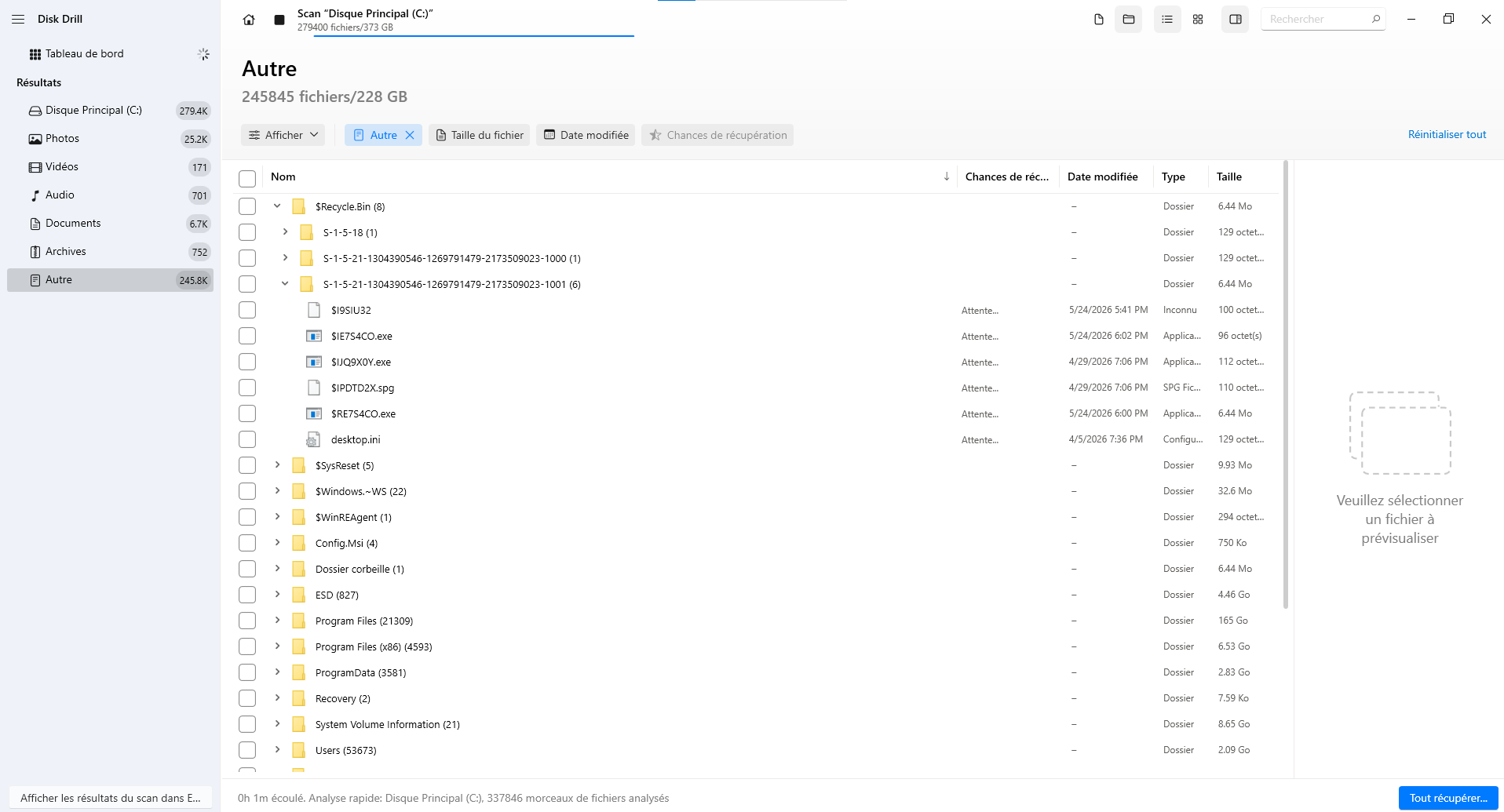Check the Users (53673) folder checkbox
The height and width of the screenshot is (812, 1504).
pos(247,750)
